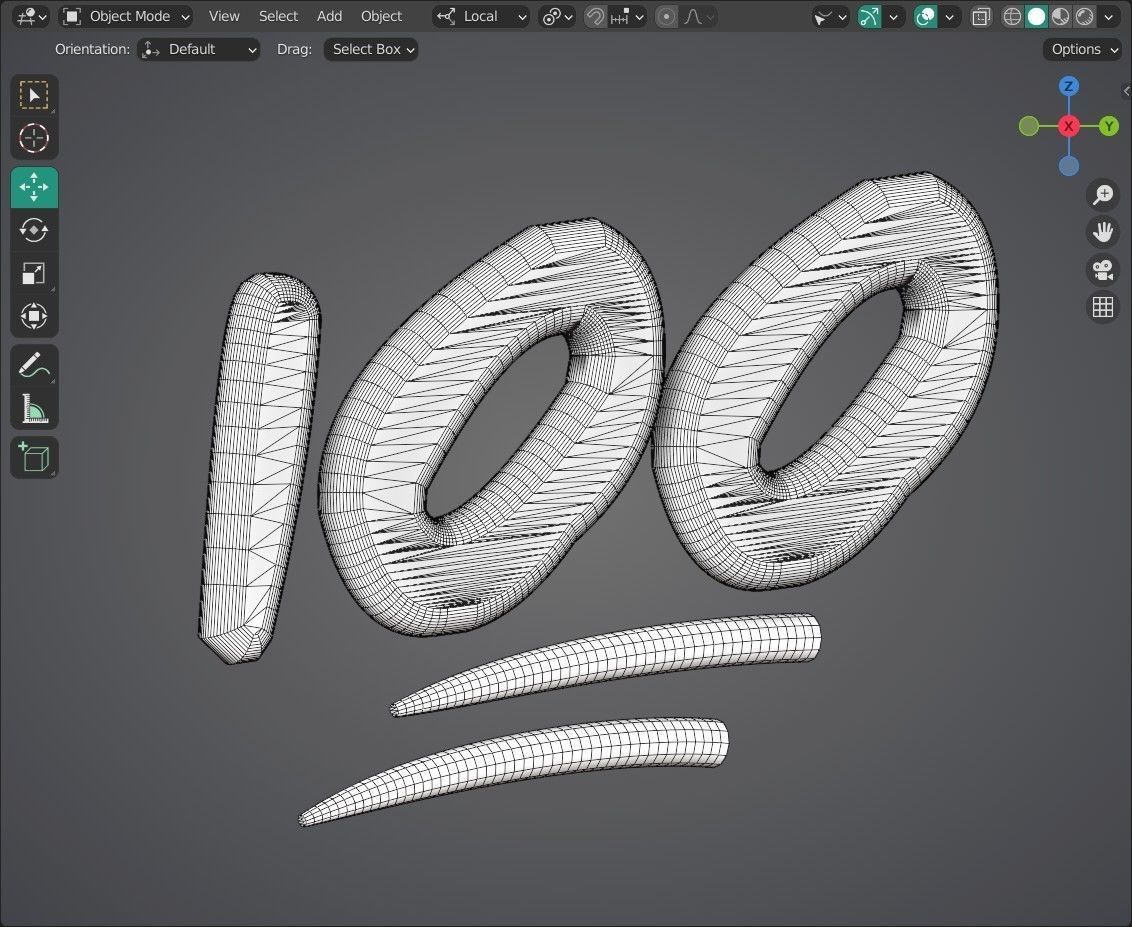
Task: Toggle proportional editing
Action: coord(666,17)
